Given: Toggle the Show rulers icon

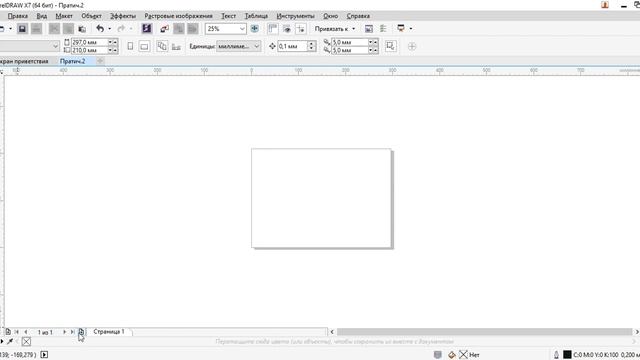Looking at the screenshot, I should click(273, 29).
